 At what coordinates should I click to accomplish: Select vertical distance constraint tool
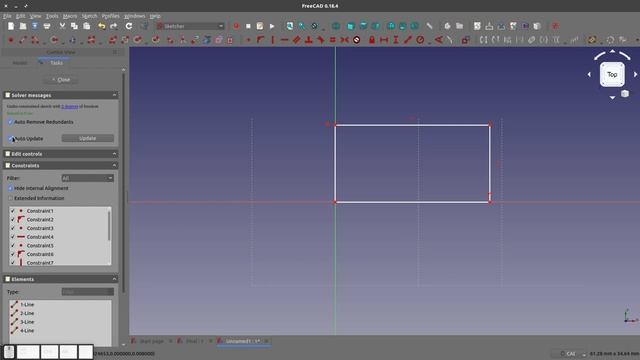(x=396, y=40)
